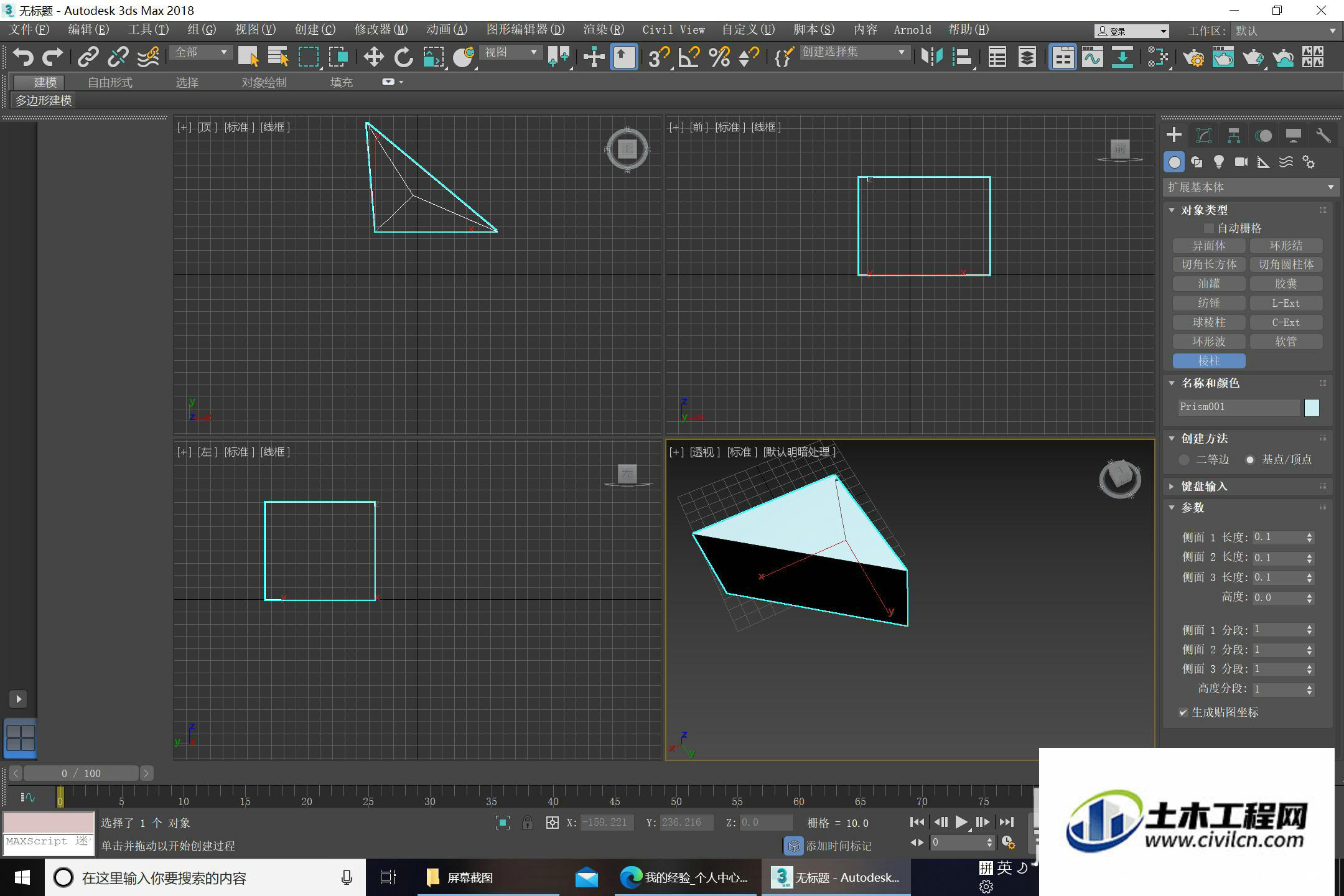The height and width of the screenshot is (896, 1344).
Task: Switch to the 自由形式 ribbon tab
Action: [x=110, y=82]
